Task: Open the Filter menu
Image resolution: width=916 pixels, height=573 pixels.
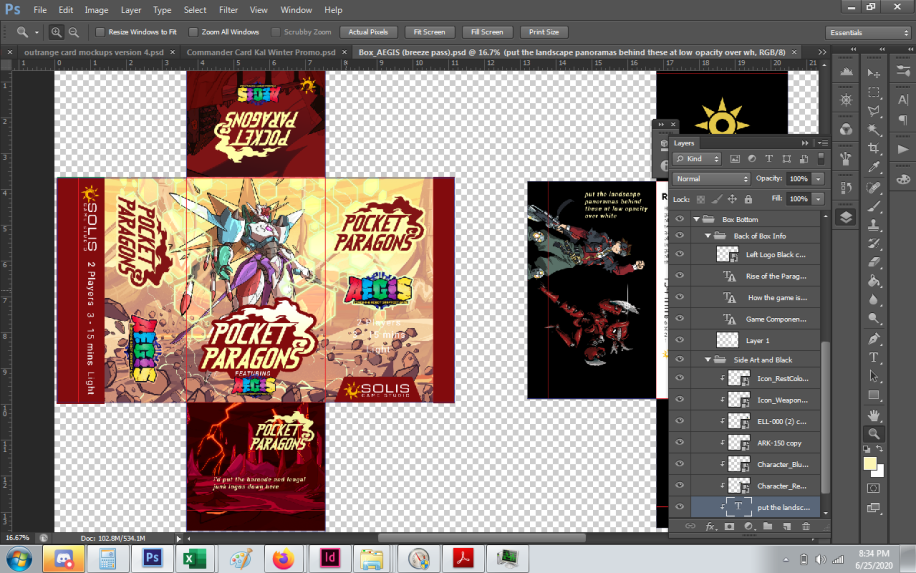Action: click(x=228, y=10)
